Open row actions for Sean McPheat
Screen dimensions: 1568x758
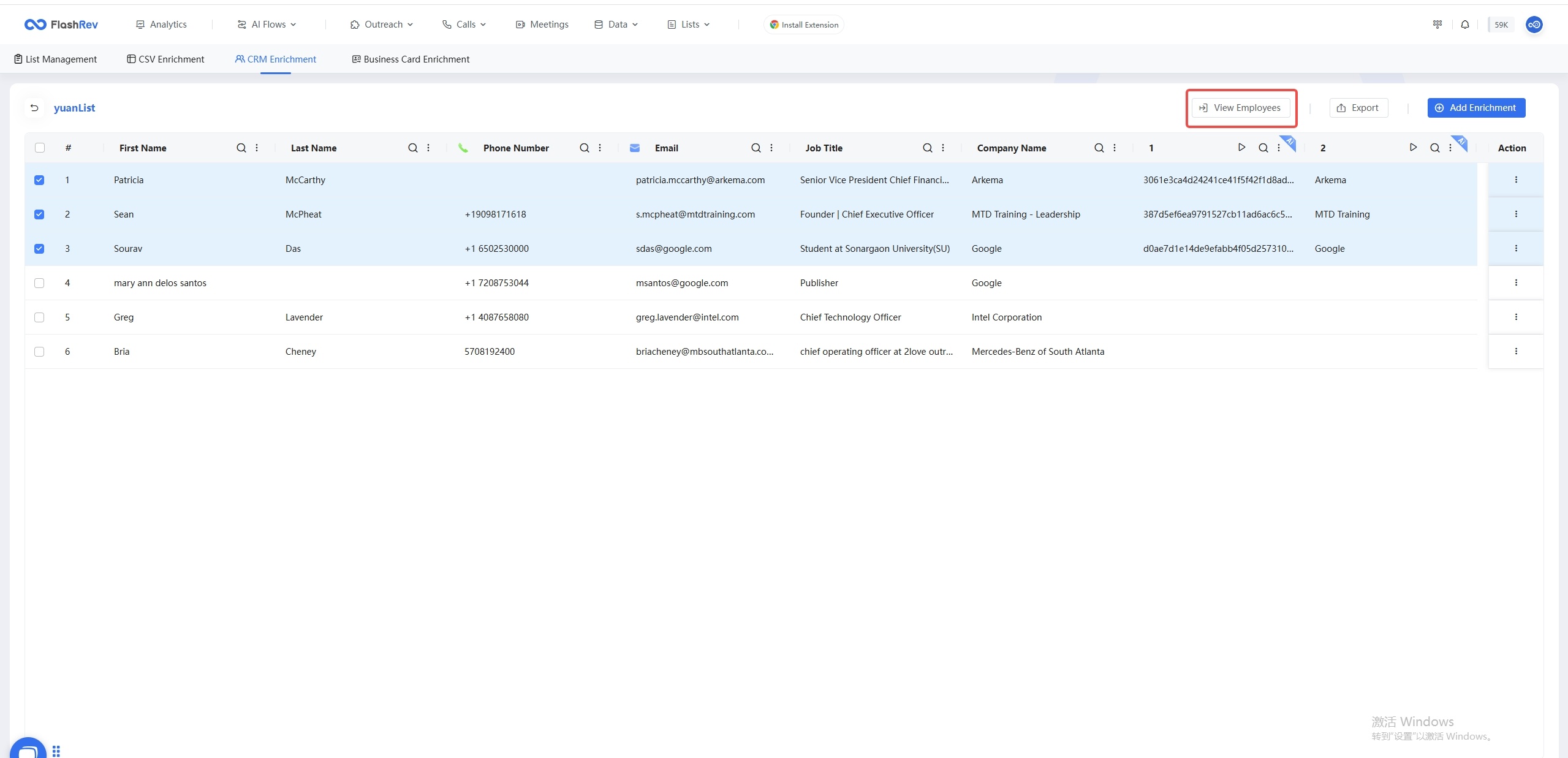tap(1516, 214)
